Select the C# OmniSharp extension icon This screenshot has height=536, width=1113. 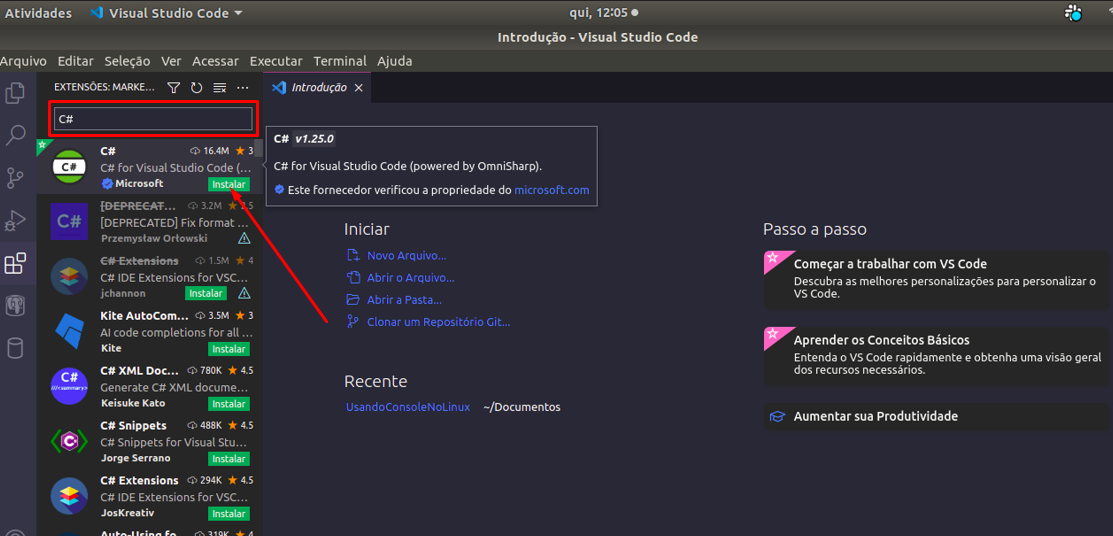(x=69, y=168)
